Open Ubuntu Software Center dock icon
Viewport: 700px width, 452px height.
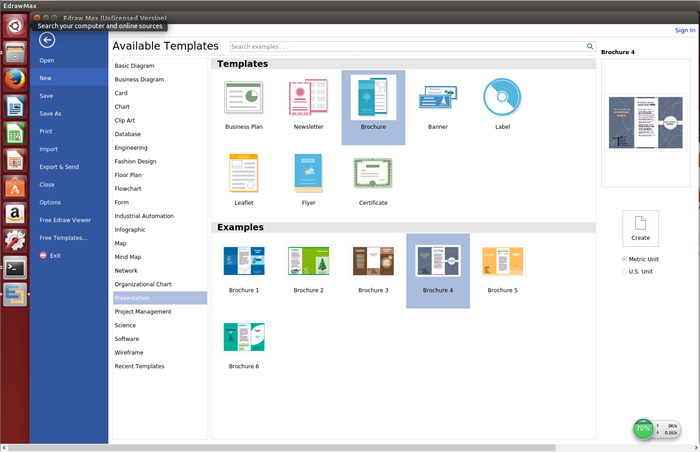point(15,187)
